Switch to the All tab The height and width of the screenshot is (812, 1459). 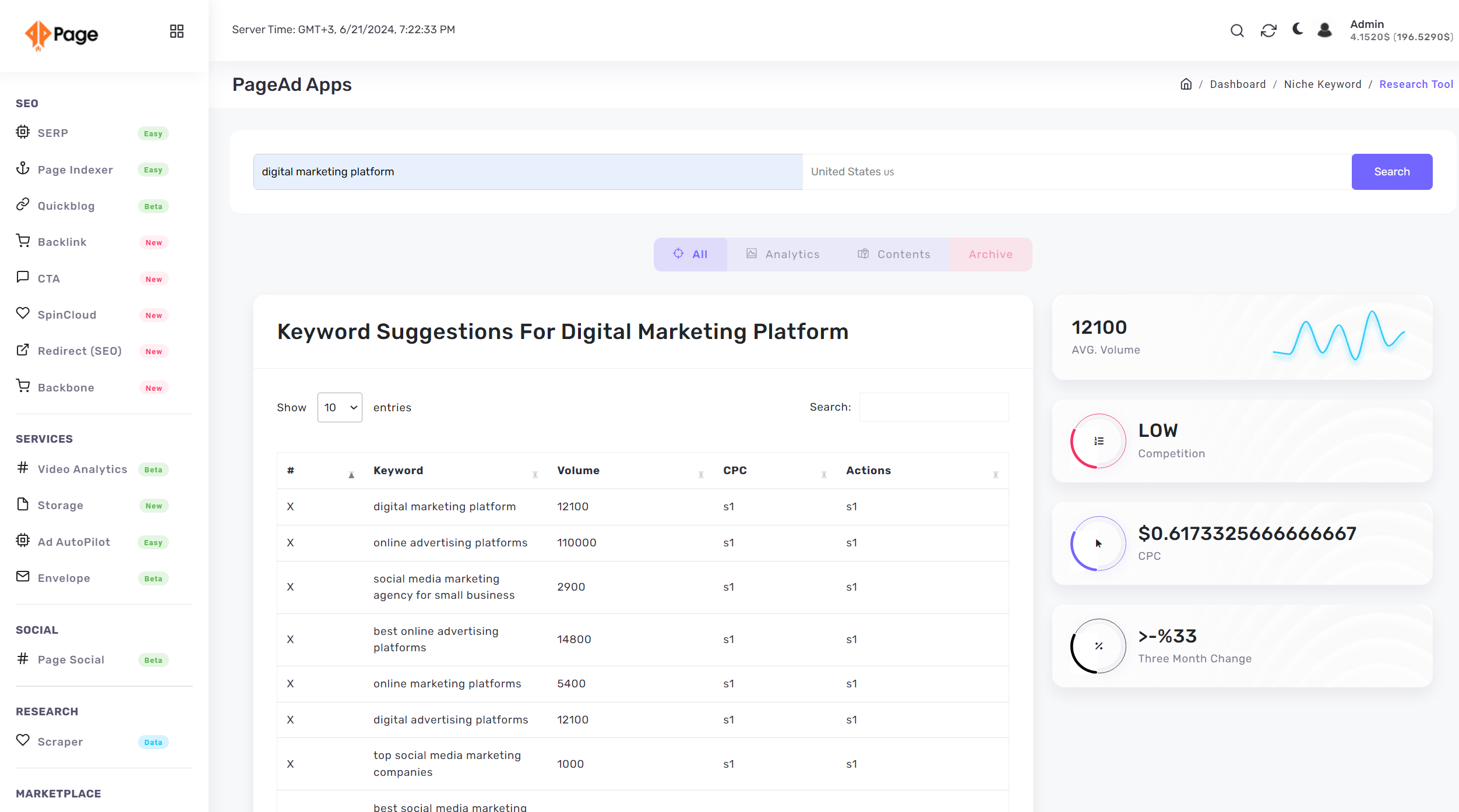pos(690,255)
